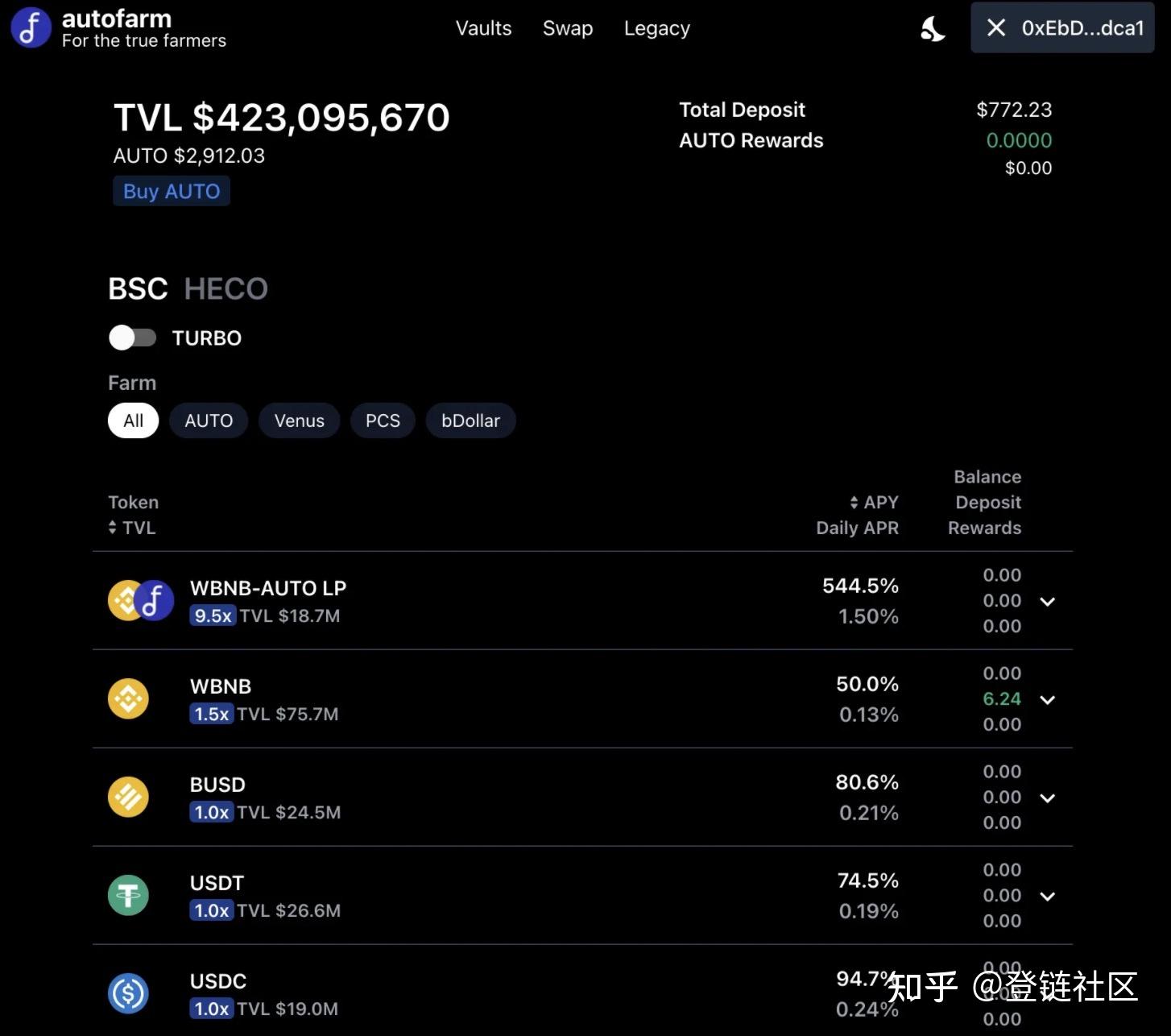
Task: Click the WBNB token icon
Action: 128,698
